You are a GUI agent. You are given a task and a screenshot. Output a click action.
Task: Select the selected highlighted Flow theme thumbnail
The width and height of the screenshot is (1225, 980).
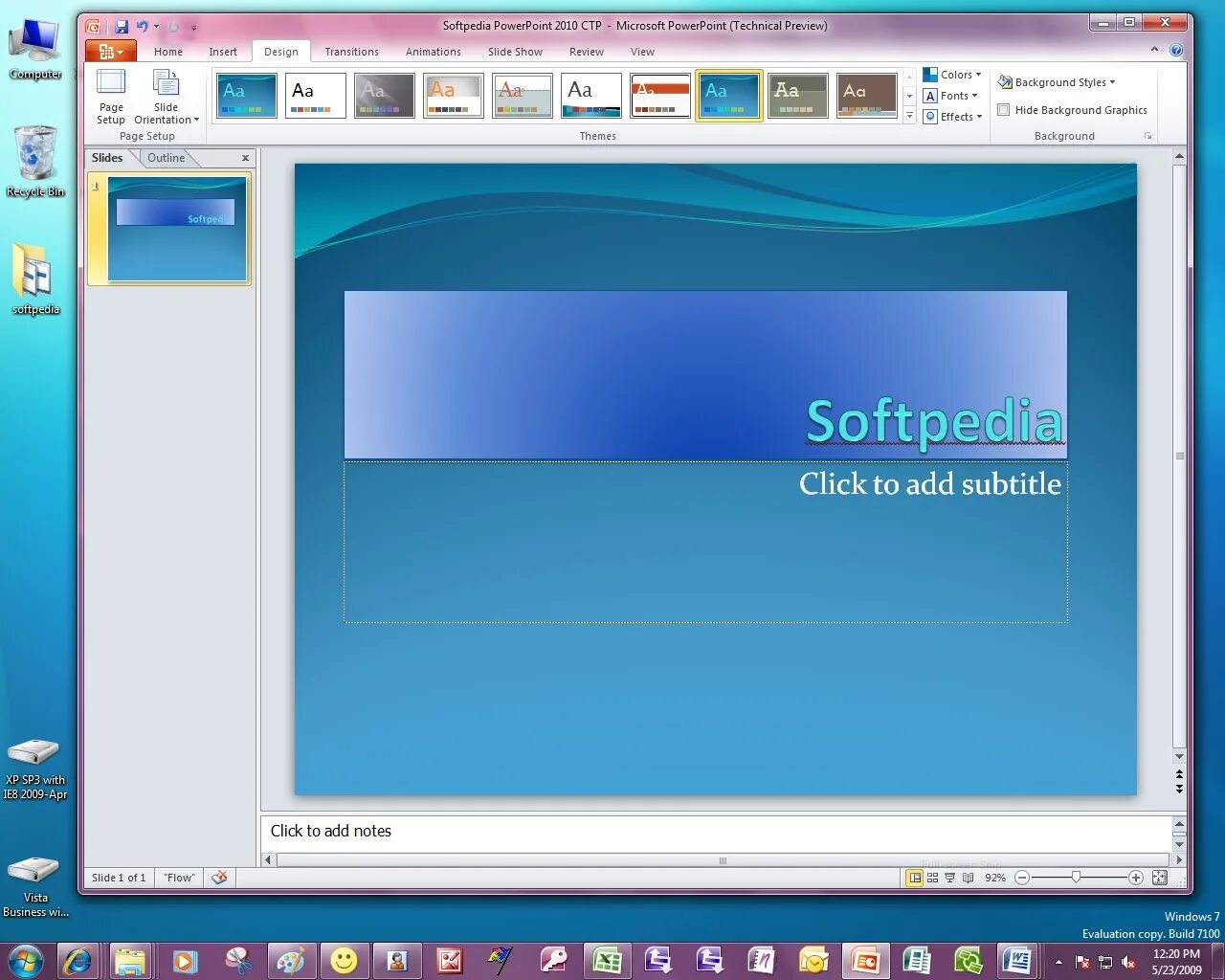[x=729, y=96]
